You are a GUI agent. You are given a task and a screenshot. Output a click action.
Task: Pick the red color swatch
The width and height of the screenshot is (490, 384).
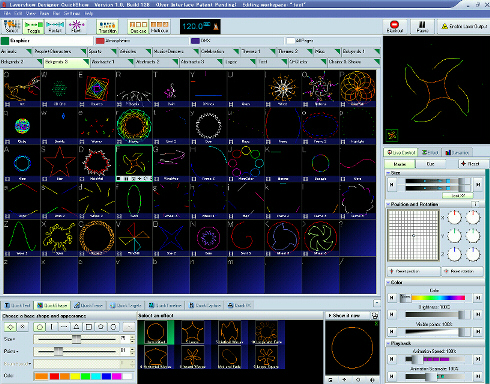coord(54,376)
